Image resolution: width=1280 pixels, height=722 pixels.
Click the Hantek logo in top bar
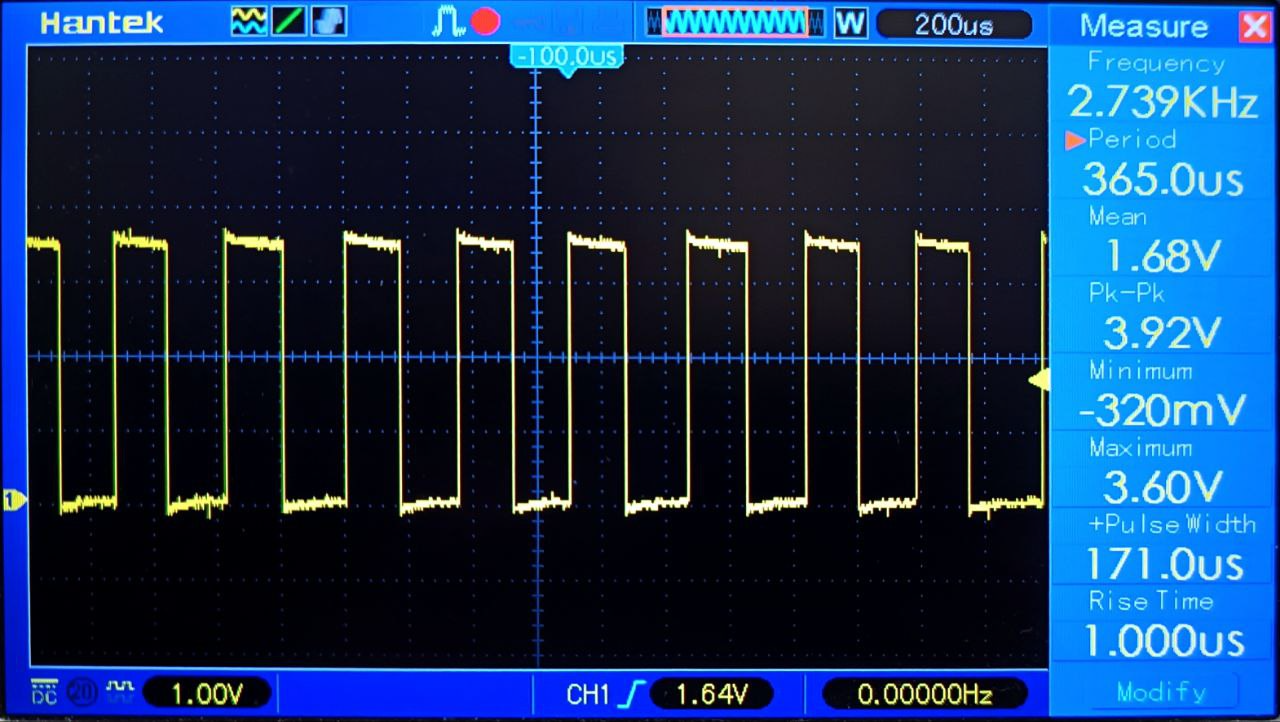click(x=101, y=22)
